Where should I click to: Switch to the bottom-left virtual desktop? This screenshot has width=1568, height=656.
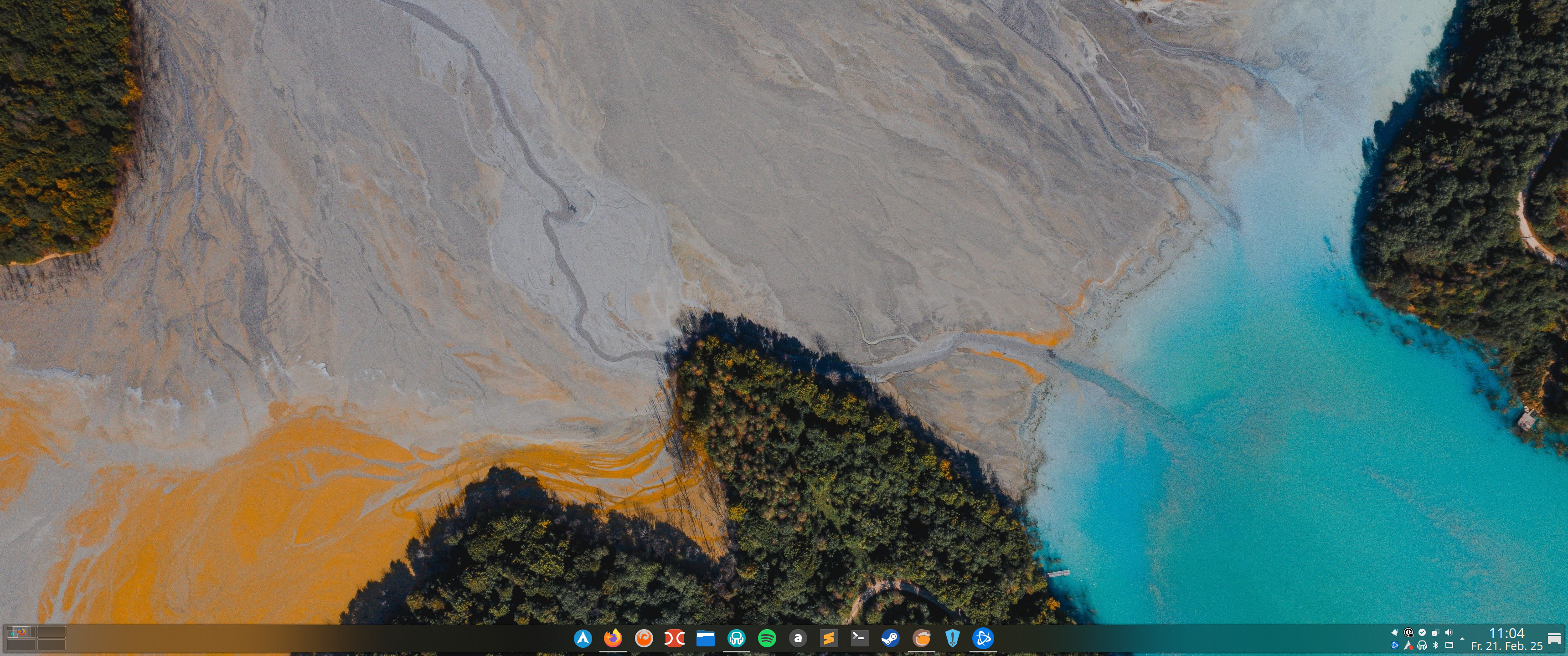tap(22, 645)
